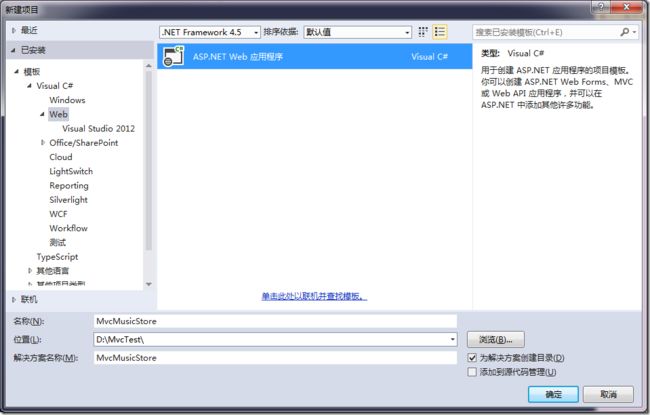
Task: Select Cloud in the template tree
Action: tap(61, 157)
